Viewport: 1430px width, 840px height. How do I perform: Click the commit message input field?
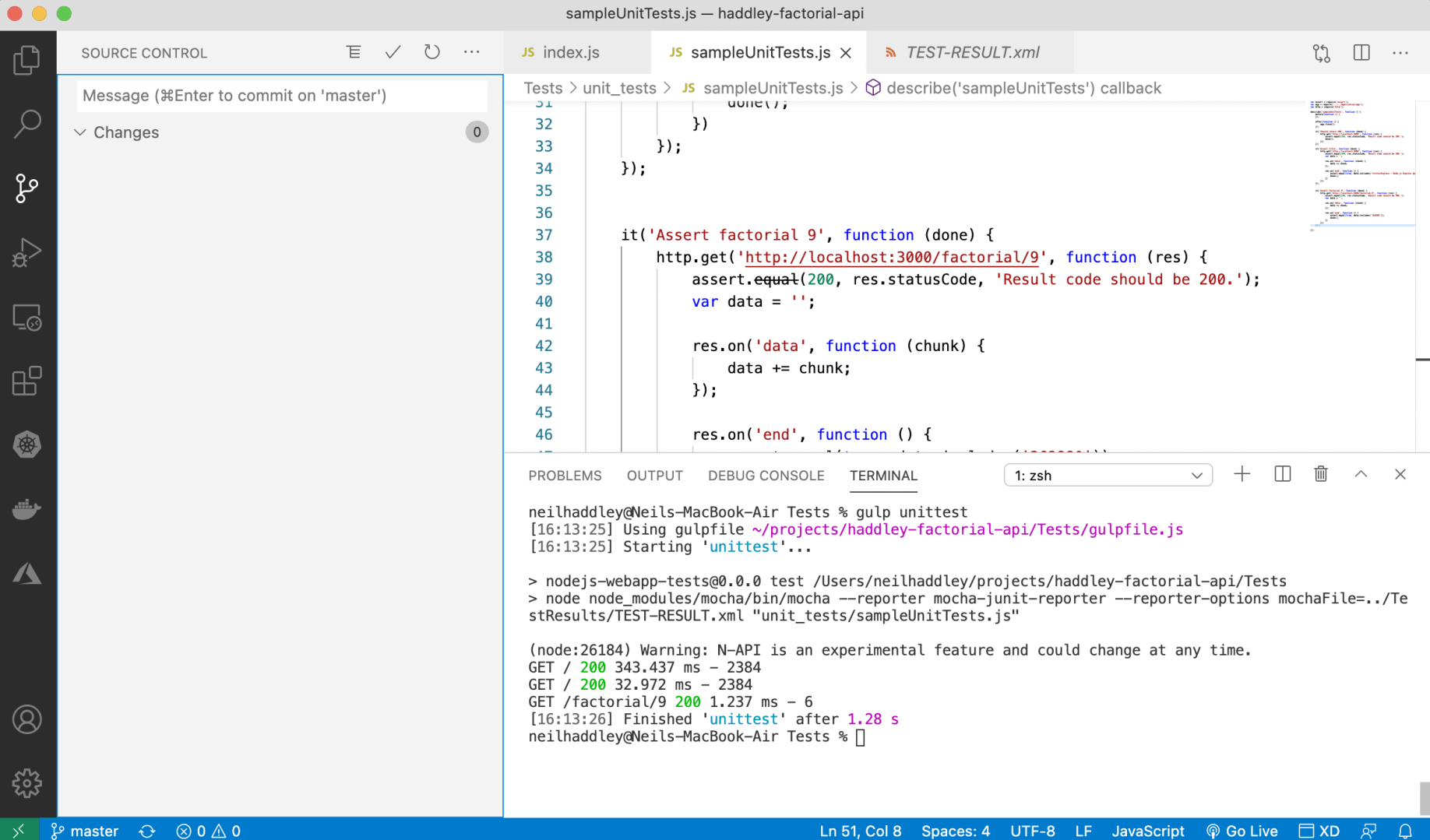pyautogui.click(x=282, y=96)
